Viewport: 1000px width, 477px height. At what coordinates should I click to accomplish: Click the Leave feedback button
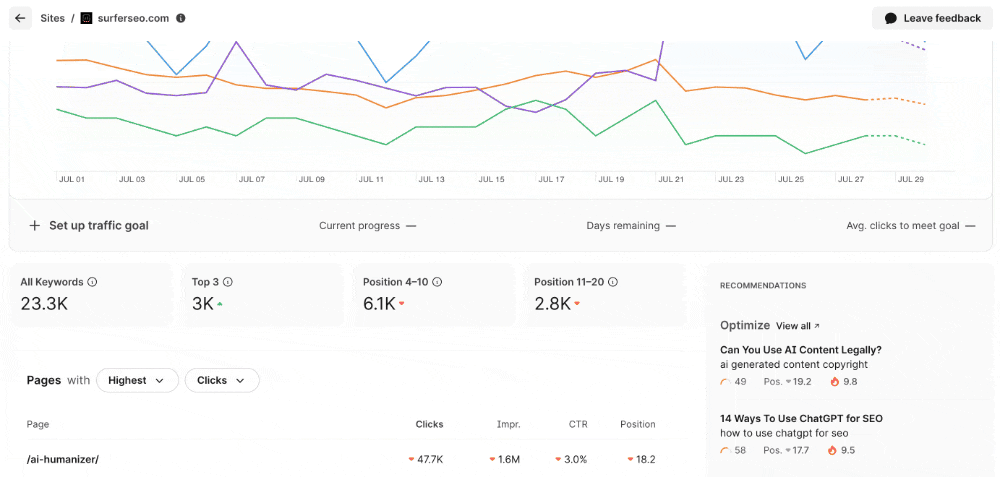point(932,18)
